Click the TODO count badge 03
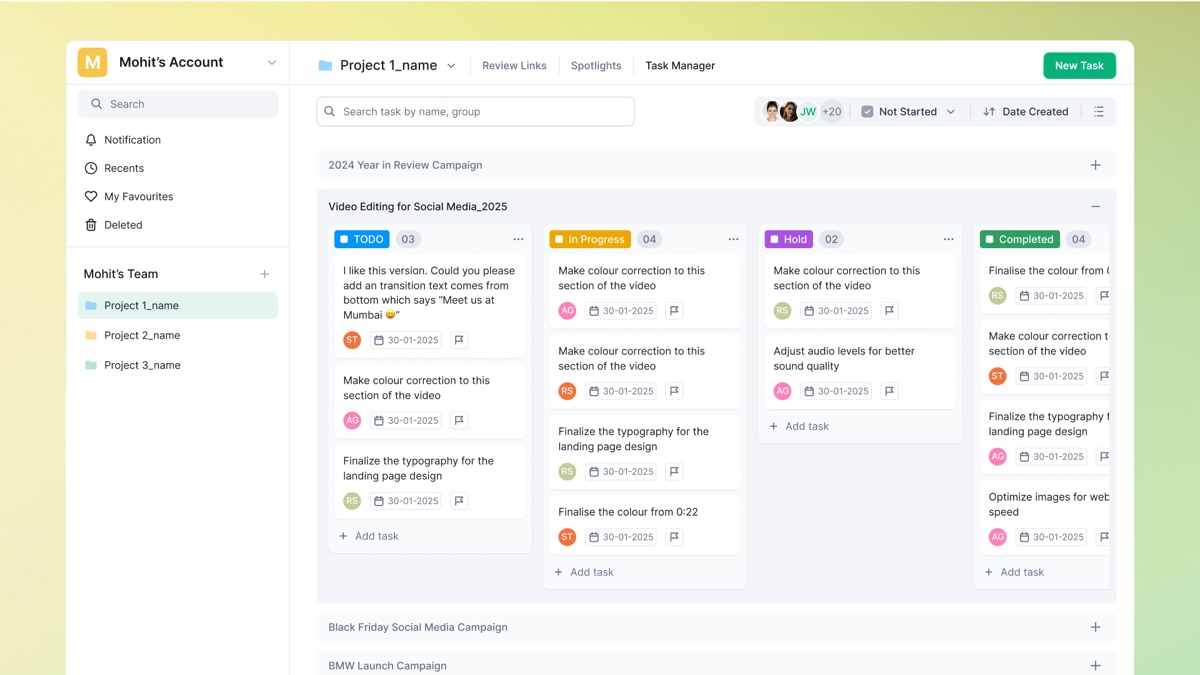The image size is (1200, 675). (408, 239)
